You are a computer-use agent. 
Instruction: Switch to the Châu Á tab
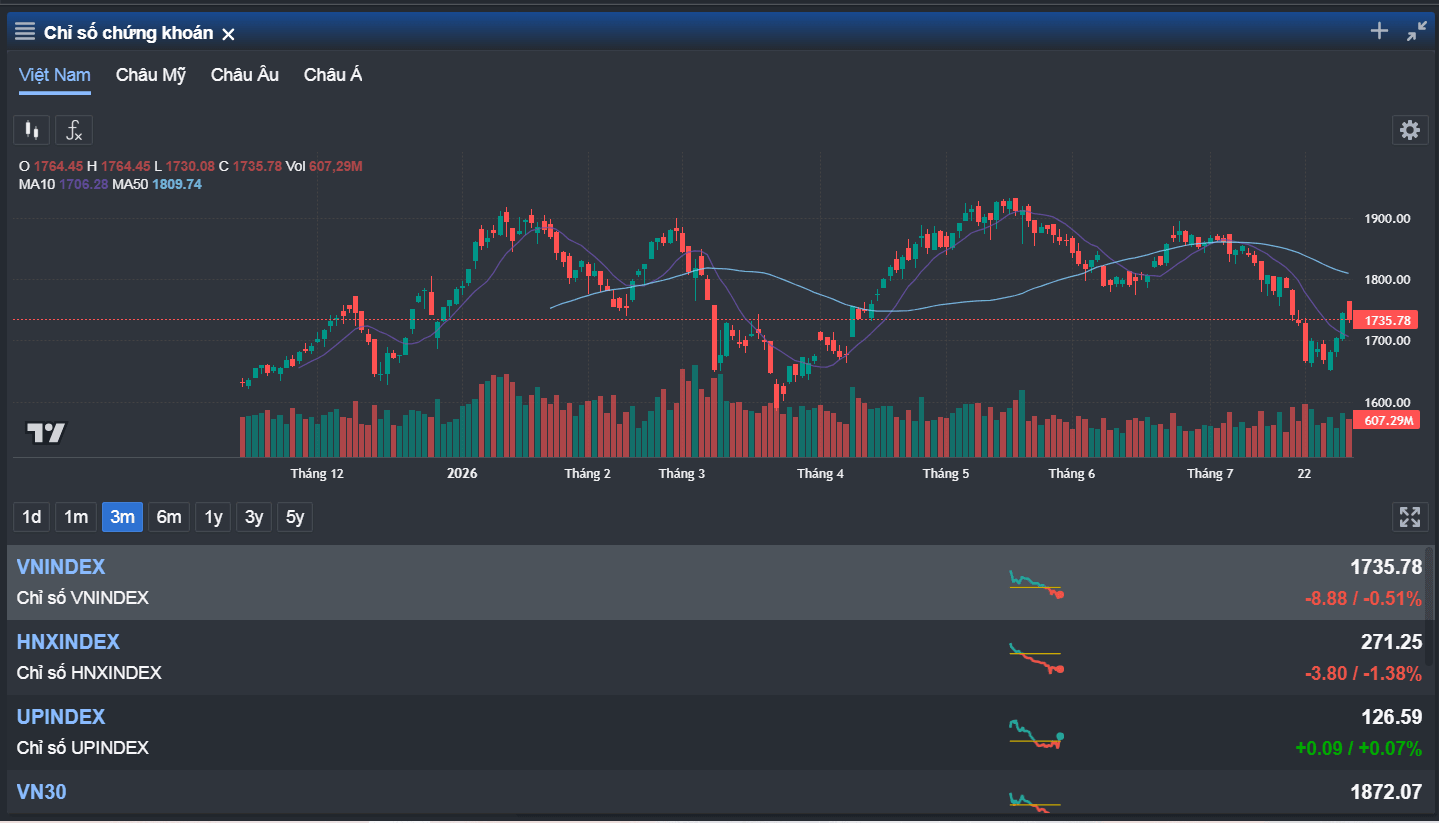coord(333,75)
